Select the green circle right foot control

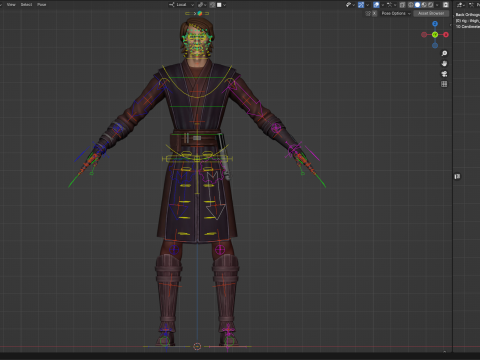pyautogui.click(x=229, y=341)
